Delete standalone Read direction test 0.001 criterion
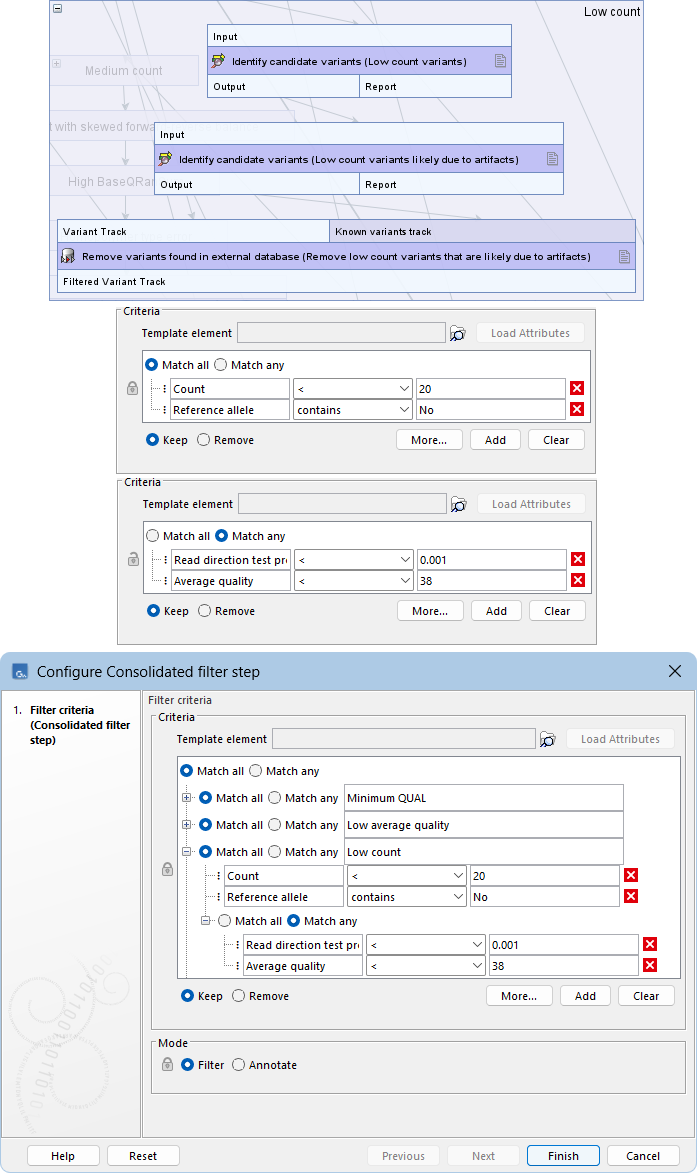 click(577, 559)
